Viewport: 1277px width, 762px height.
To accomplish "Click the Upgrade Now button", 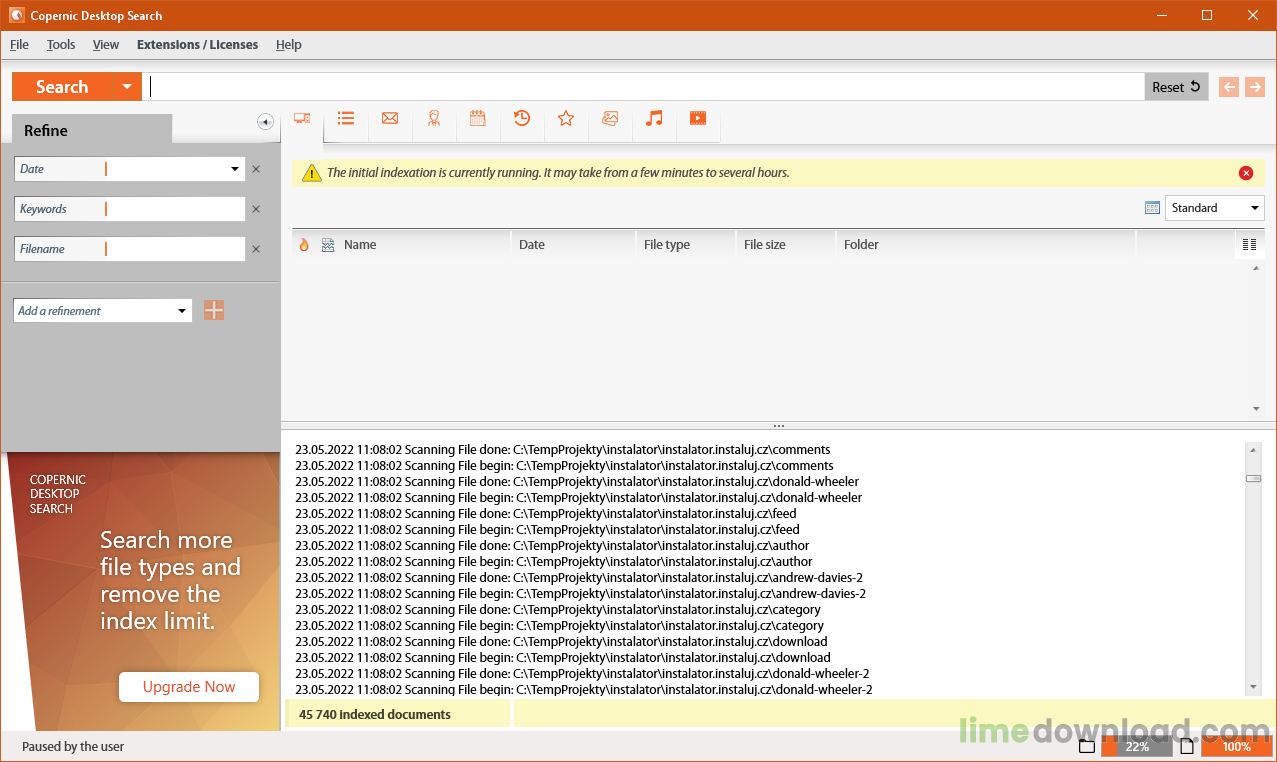I will click(188, 687).
